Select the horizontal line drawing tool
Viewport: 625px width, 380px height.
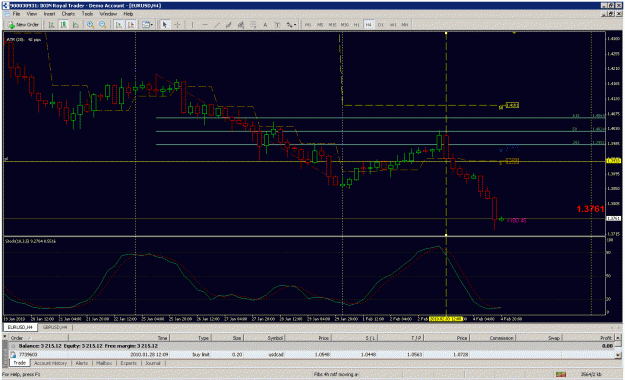click(x=204, y=25)
